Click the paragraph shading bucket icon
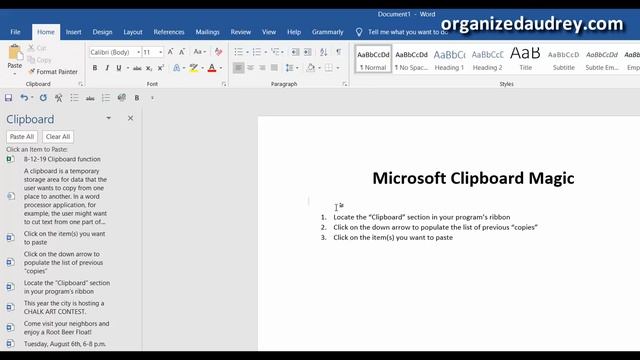640x360 pixels. 311,68
